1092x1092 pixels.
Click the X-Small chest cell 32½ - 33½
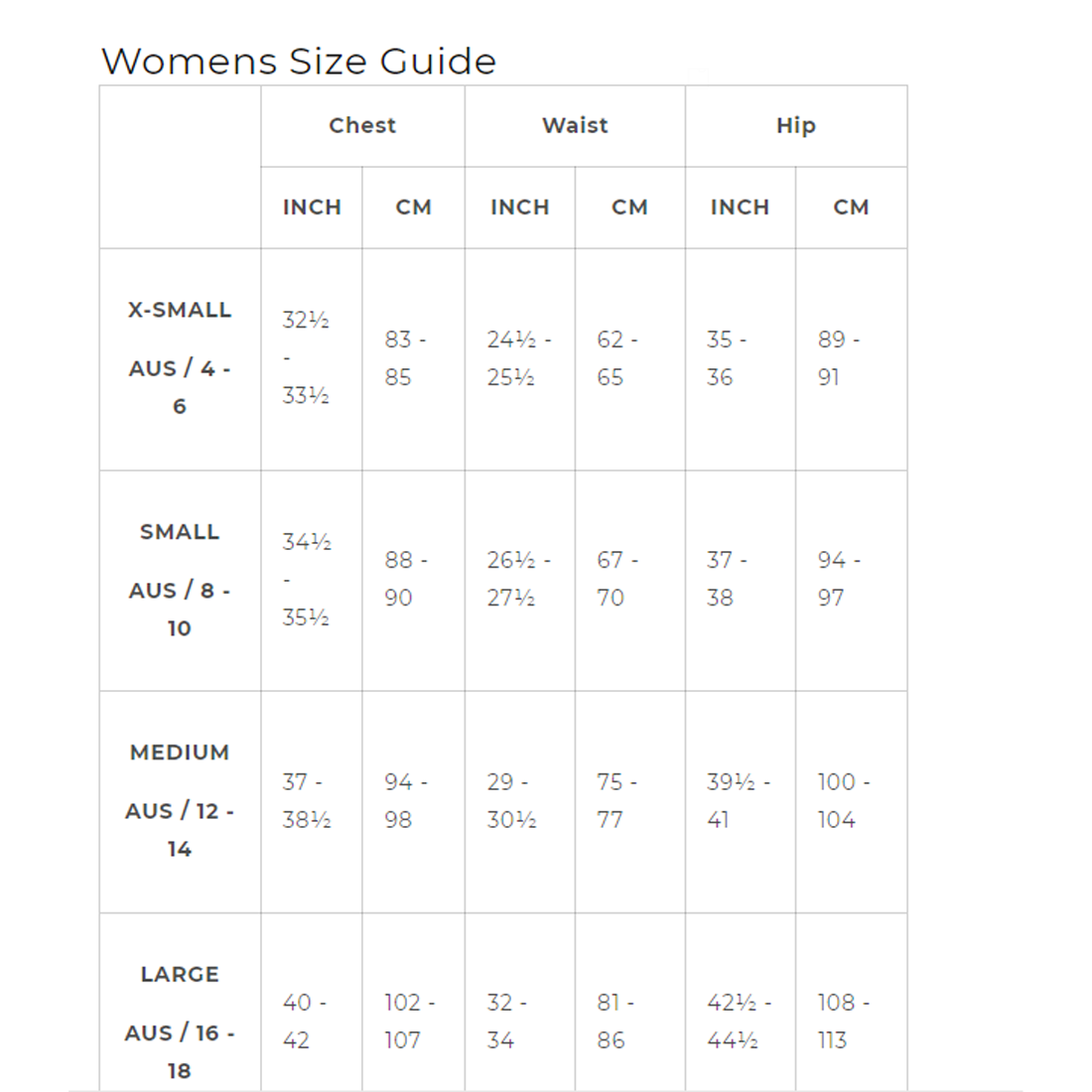(306, 357)
